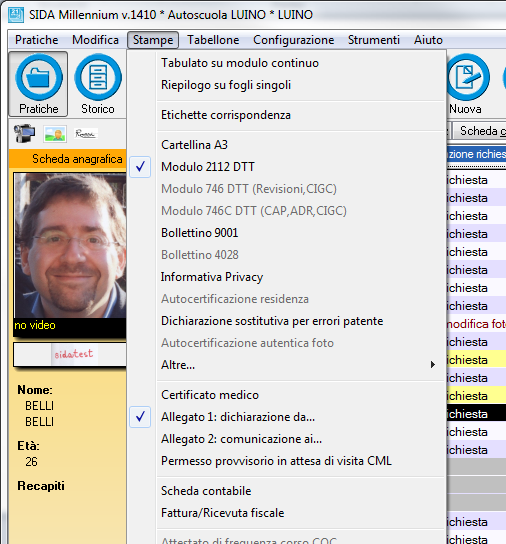
Task: Open the Strumenti menu
Action: click(x=374, y=40)
